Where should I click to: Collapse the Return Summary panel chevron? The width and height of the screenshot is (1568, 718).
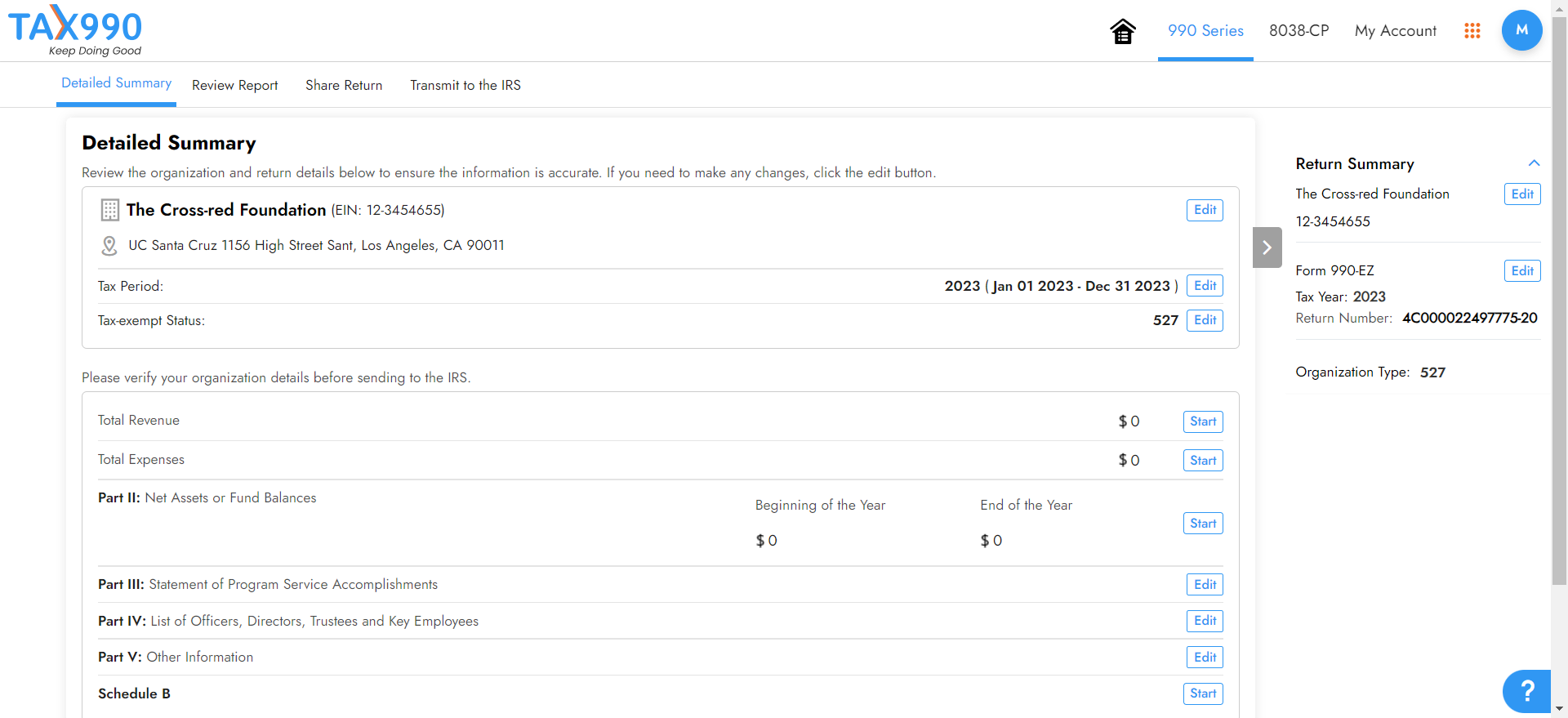(1534, 163)
